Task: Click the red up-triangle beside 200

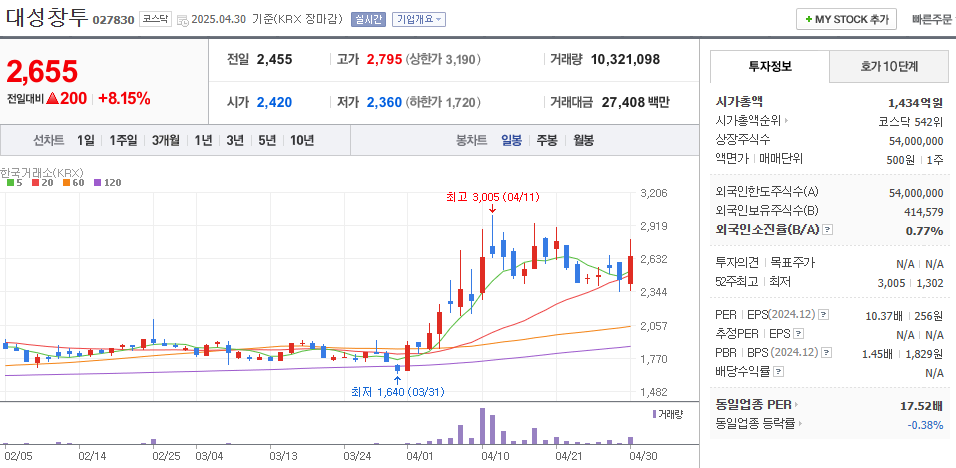Action: point(52,98)
